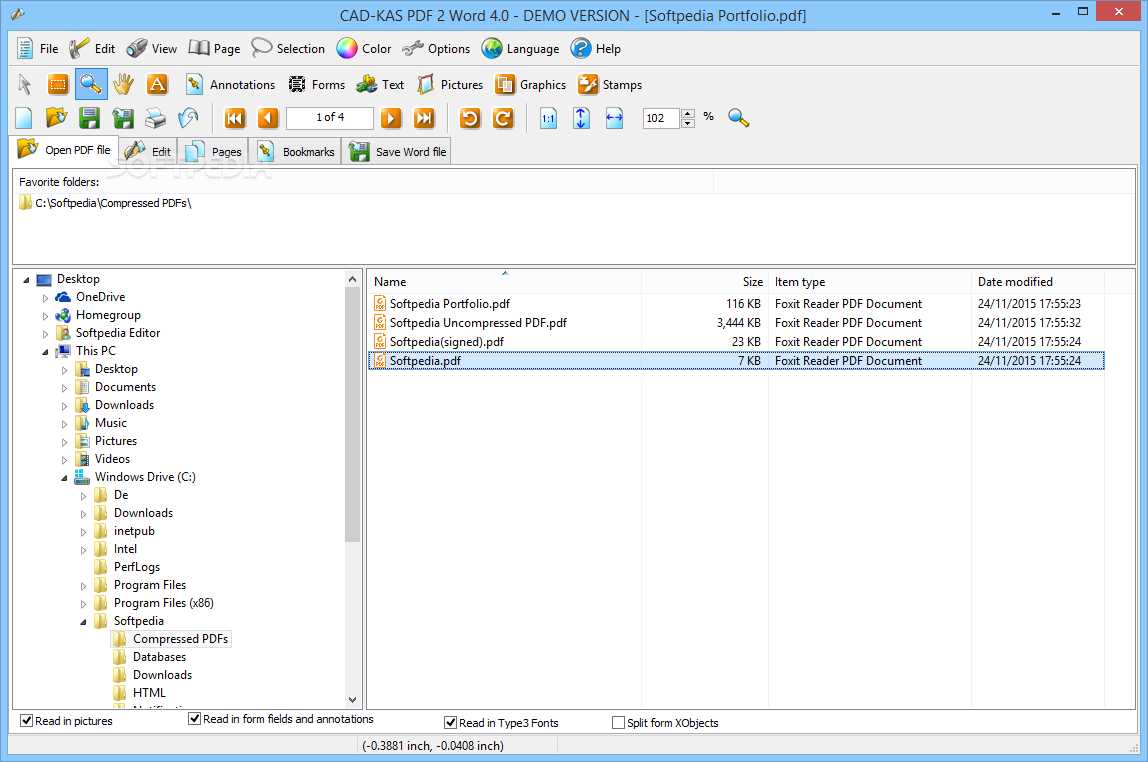Image resolution: width=1148 pixels, height=762 pixels.
Task: Open the Text toolbar item
Action: 380,85
